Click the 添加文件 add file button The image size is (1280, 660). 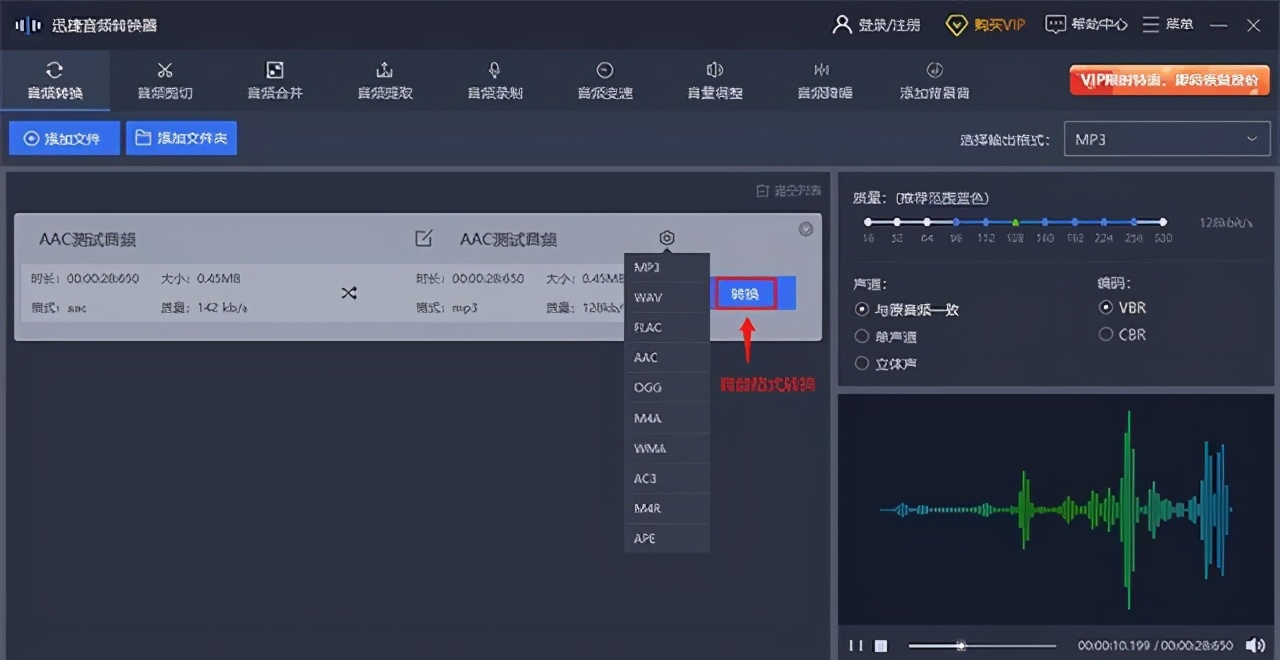coord(63,138)
